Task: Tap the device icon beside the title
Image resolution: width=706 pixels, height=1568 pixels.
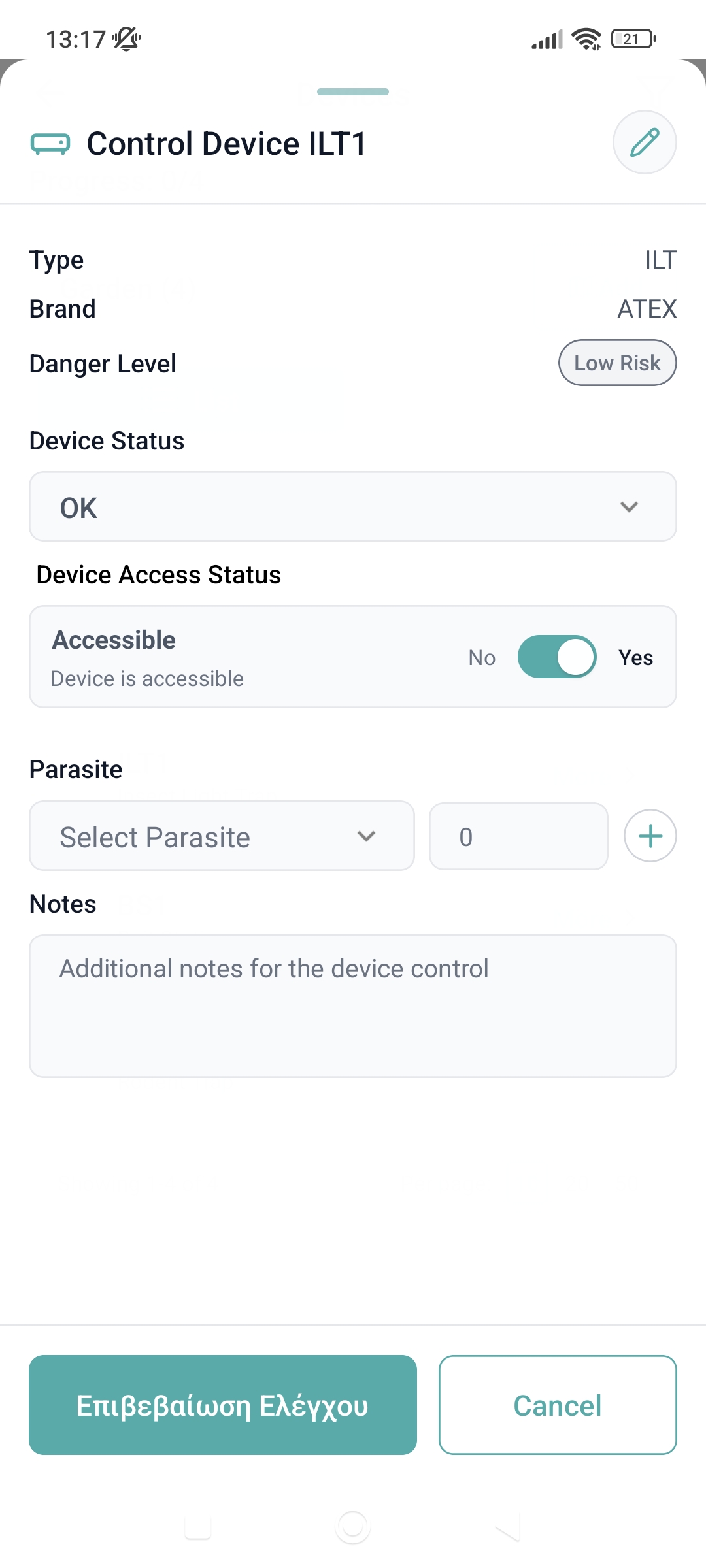Action: pyautogui.click(x=50, y=144)
